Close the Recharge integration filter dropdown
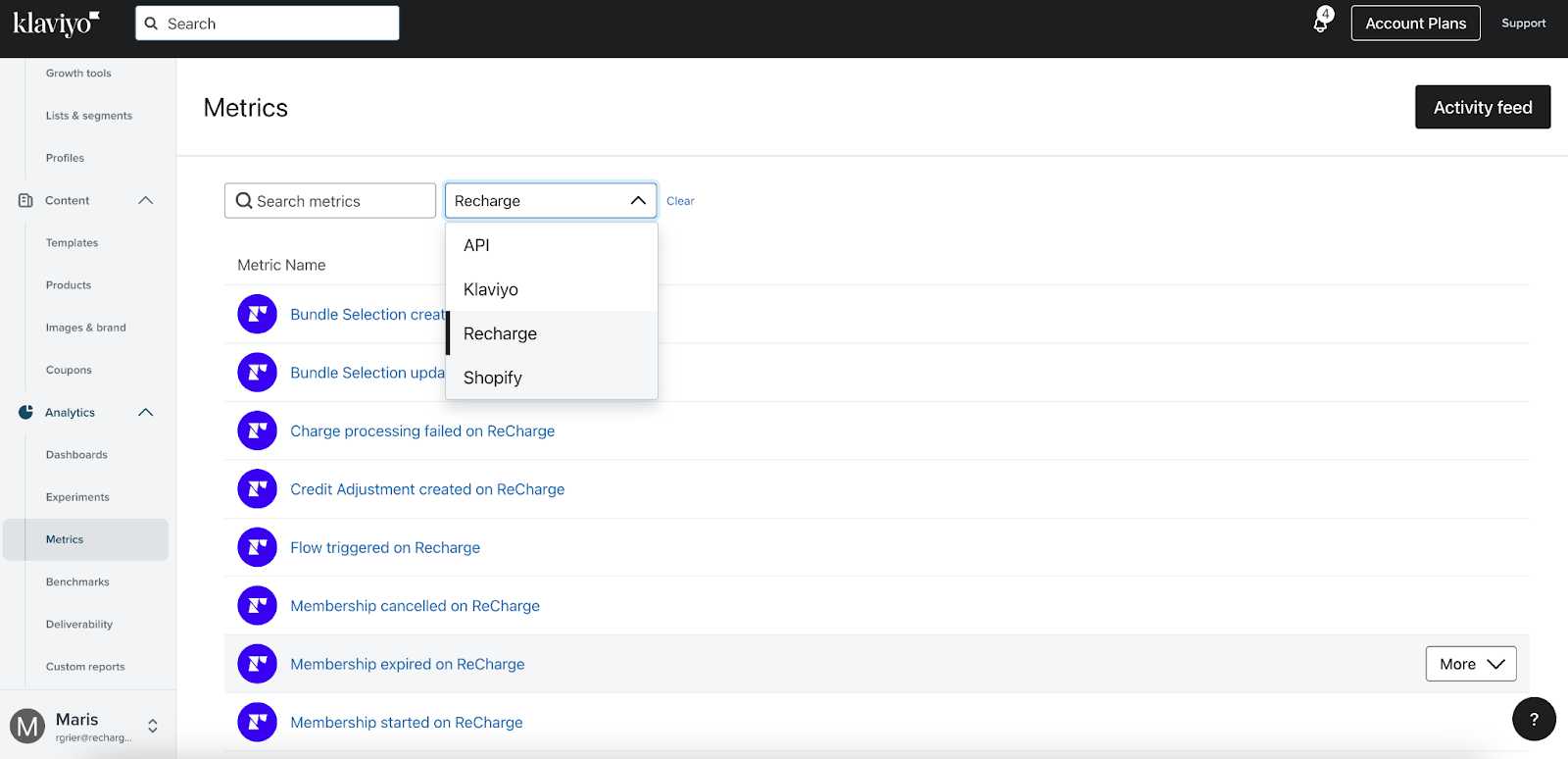The width and height of the screenshot is (1568, 759). tap(638, 200)
